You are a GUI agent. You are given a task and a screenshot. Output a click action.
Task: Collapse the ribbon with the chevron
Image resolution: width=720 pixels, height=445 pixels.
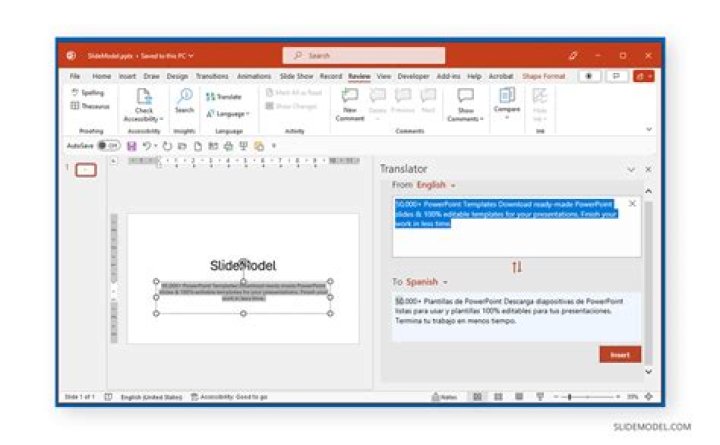click(649, 130)
